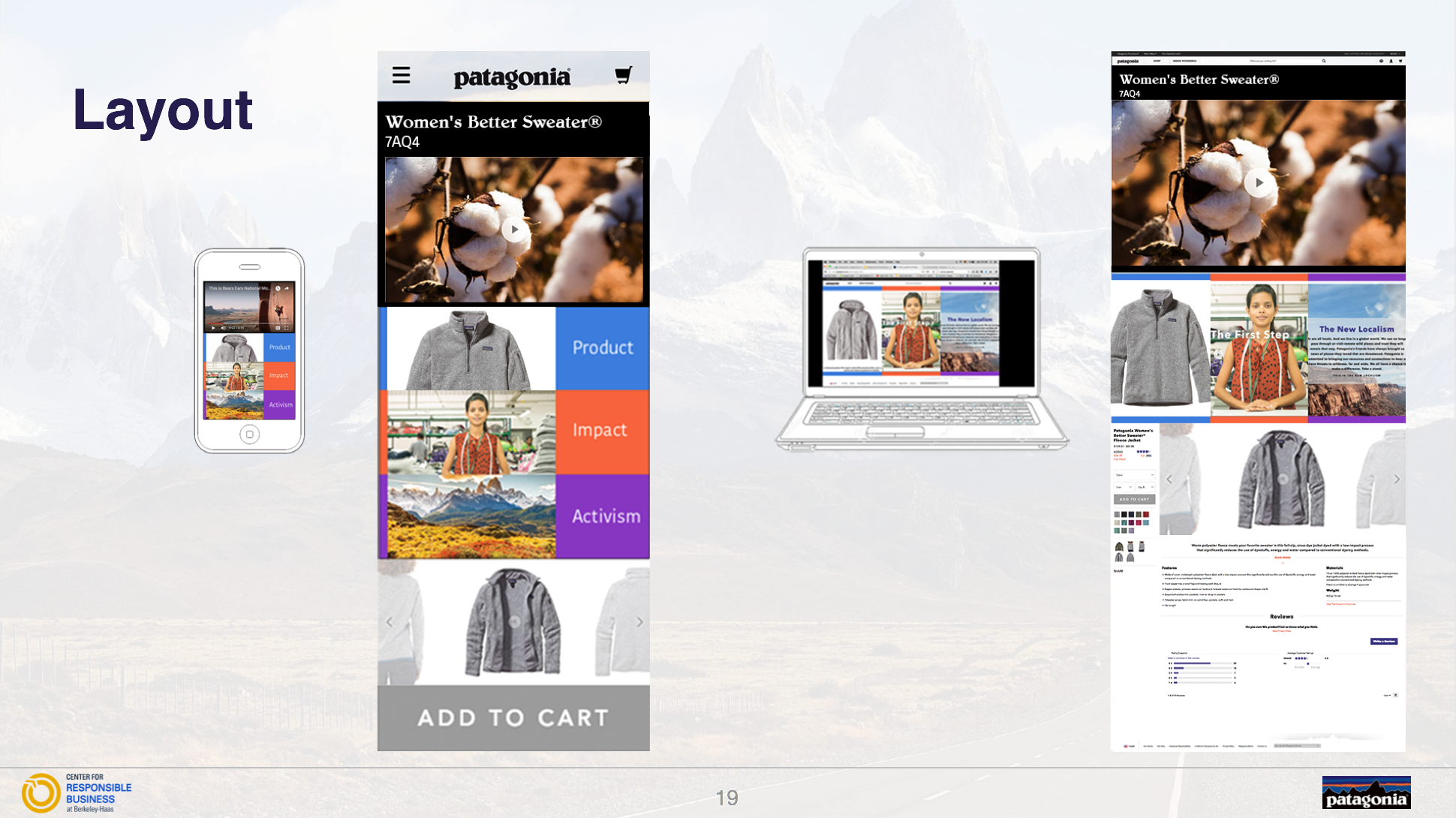Select the purple Activism tile in the large mobile mockup
The image size is (1456, 818).
point(603,516)
